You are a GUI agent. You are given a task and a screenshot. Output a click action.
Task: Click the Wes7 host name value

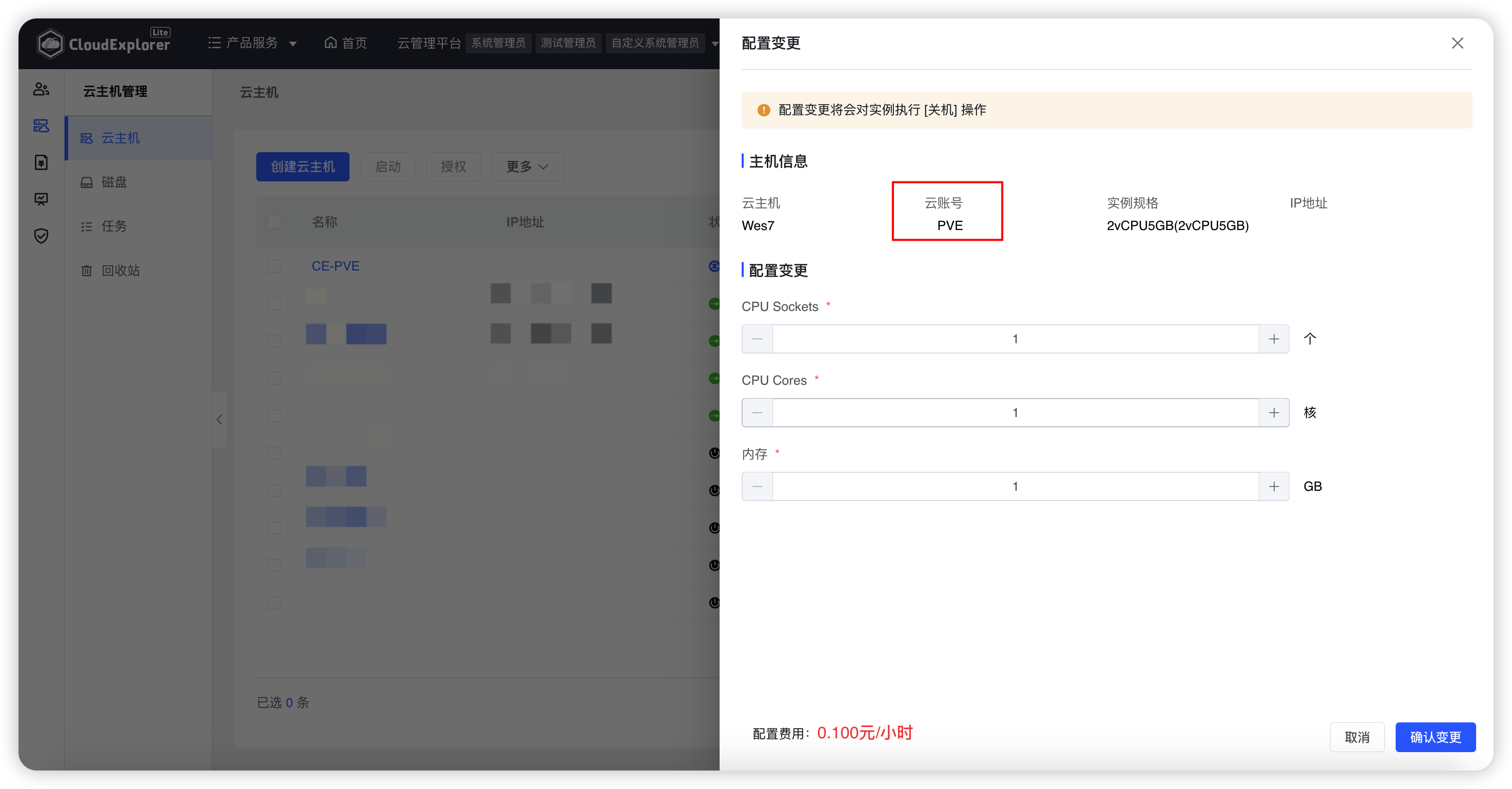758,226
